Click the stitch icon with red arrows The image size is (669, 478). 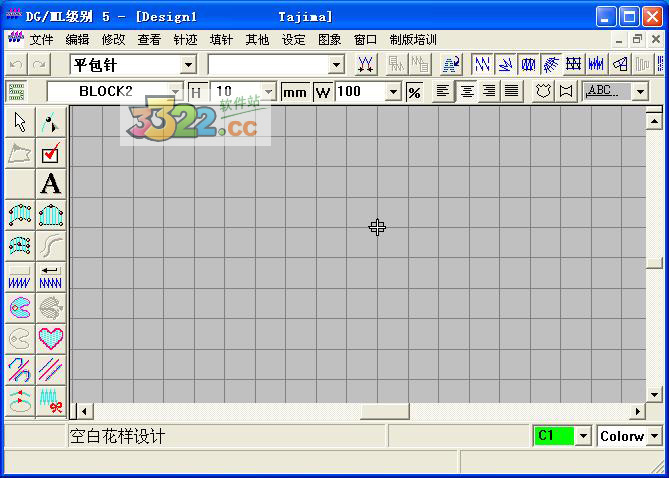[366, 64]
